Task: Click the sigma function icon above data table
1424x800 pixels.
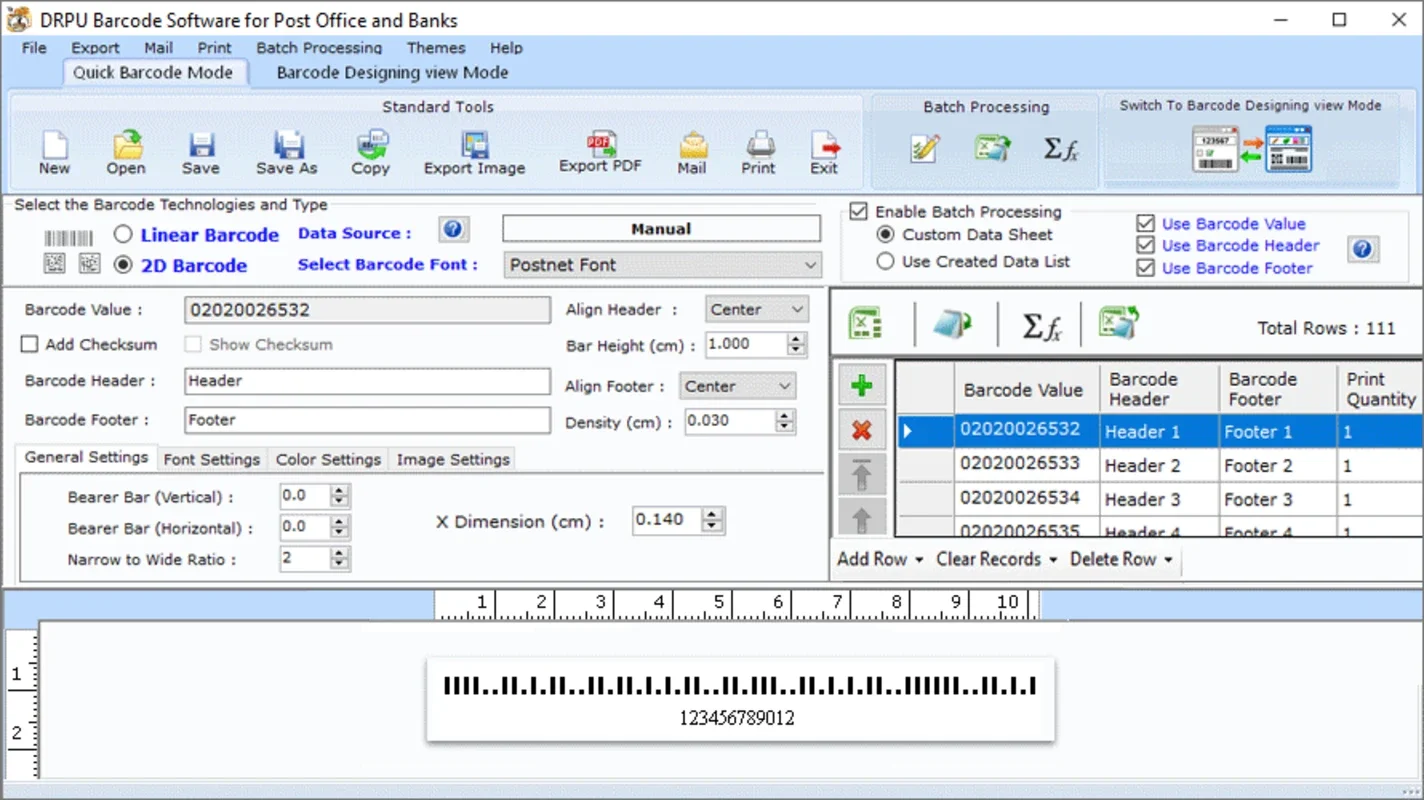Action: click(1042, 326)
